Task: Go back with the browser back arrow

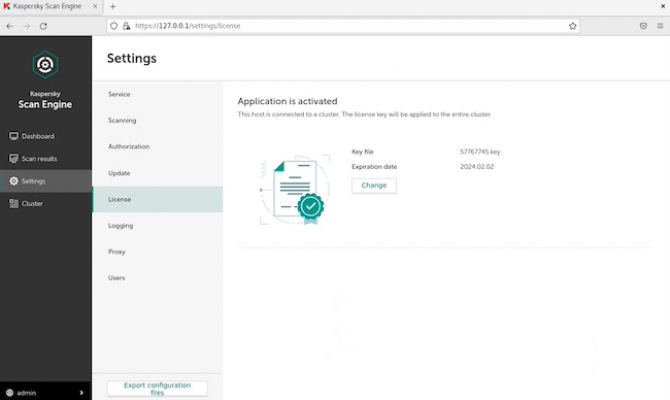Action: (9, 26)
